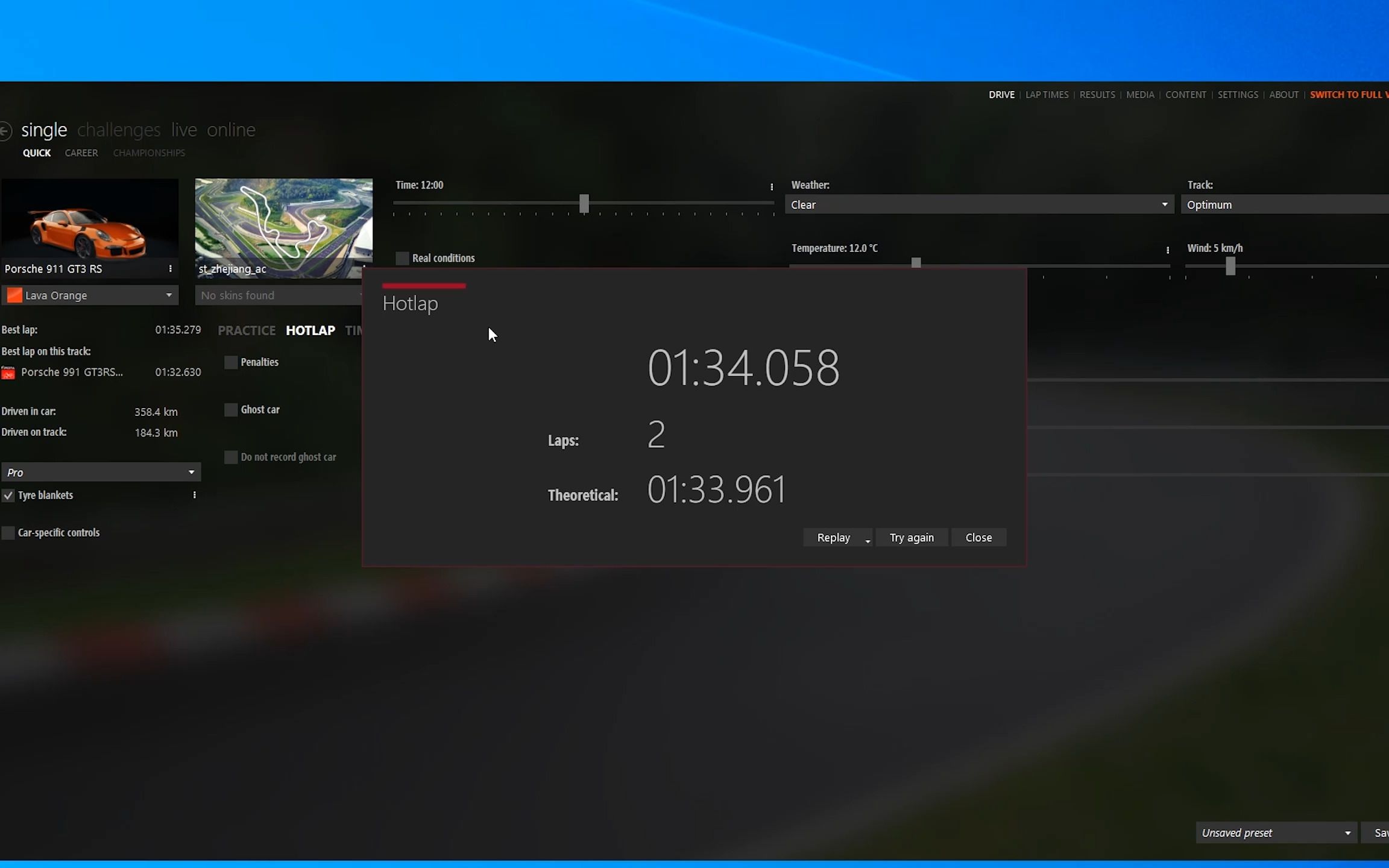Click the Switch to full version link
1389x868 pixels.
[x=1349, y=95]
